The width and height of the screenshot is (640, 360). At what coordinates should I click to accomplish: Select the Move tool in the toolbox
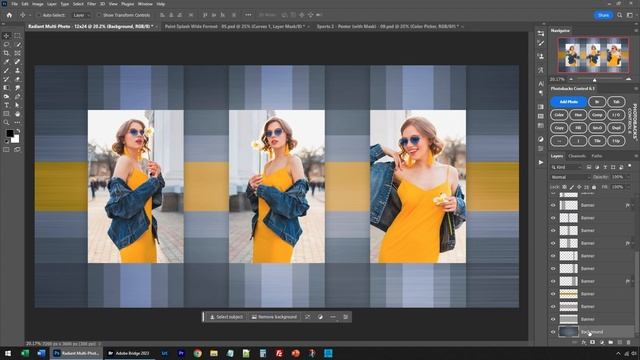tap(7, 36)
